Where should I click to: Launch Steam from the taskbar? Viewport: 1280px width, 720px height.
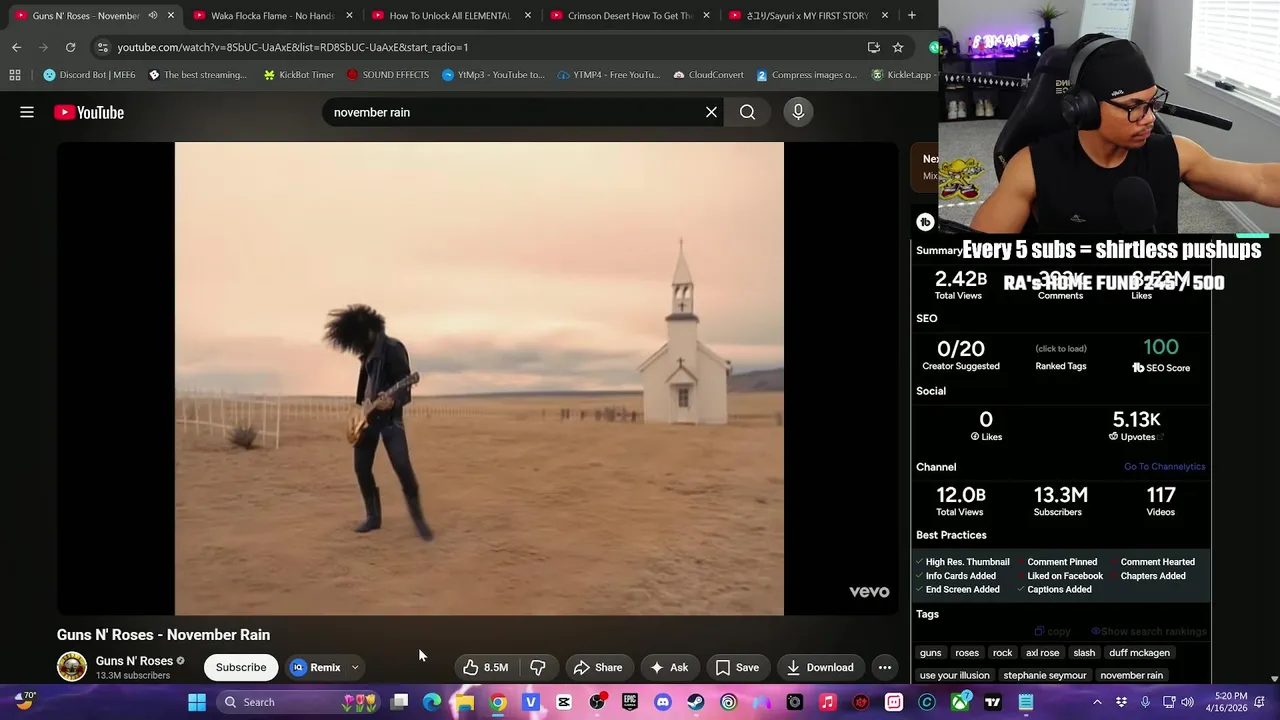click(x=695, y=702)
